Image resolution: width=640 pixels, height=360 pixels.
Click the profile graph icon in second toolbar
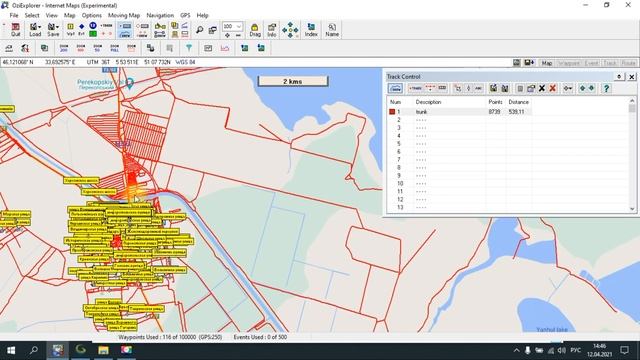[x=225, y=48]
